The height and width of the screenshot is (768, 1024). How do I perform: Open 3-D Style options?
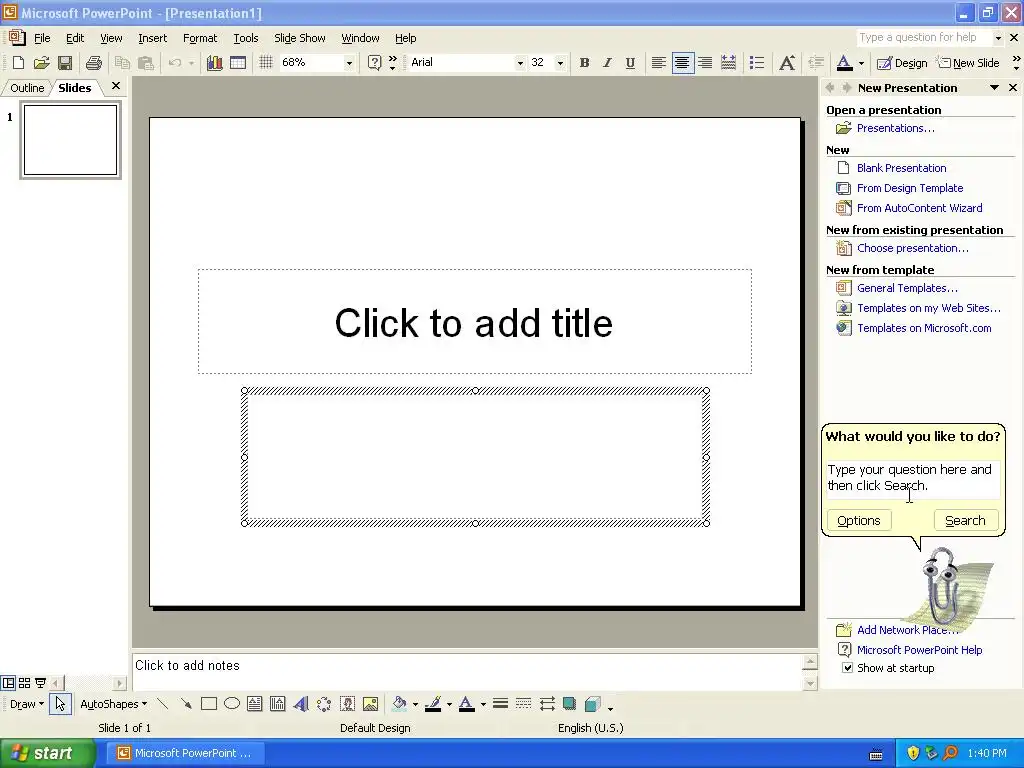593,704
